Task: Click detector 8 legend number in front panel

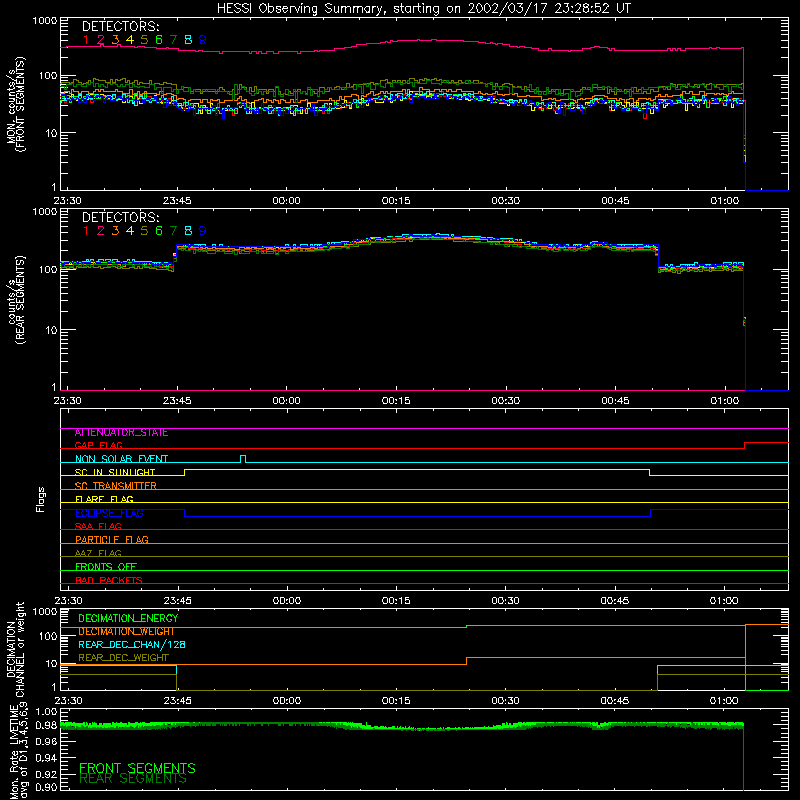Action: coord(188,40)
